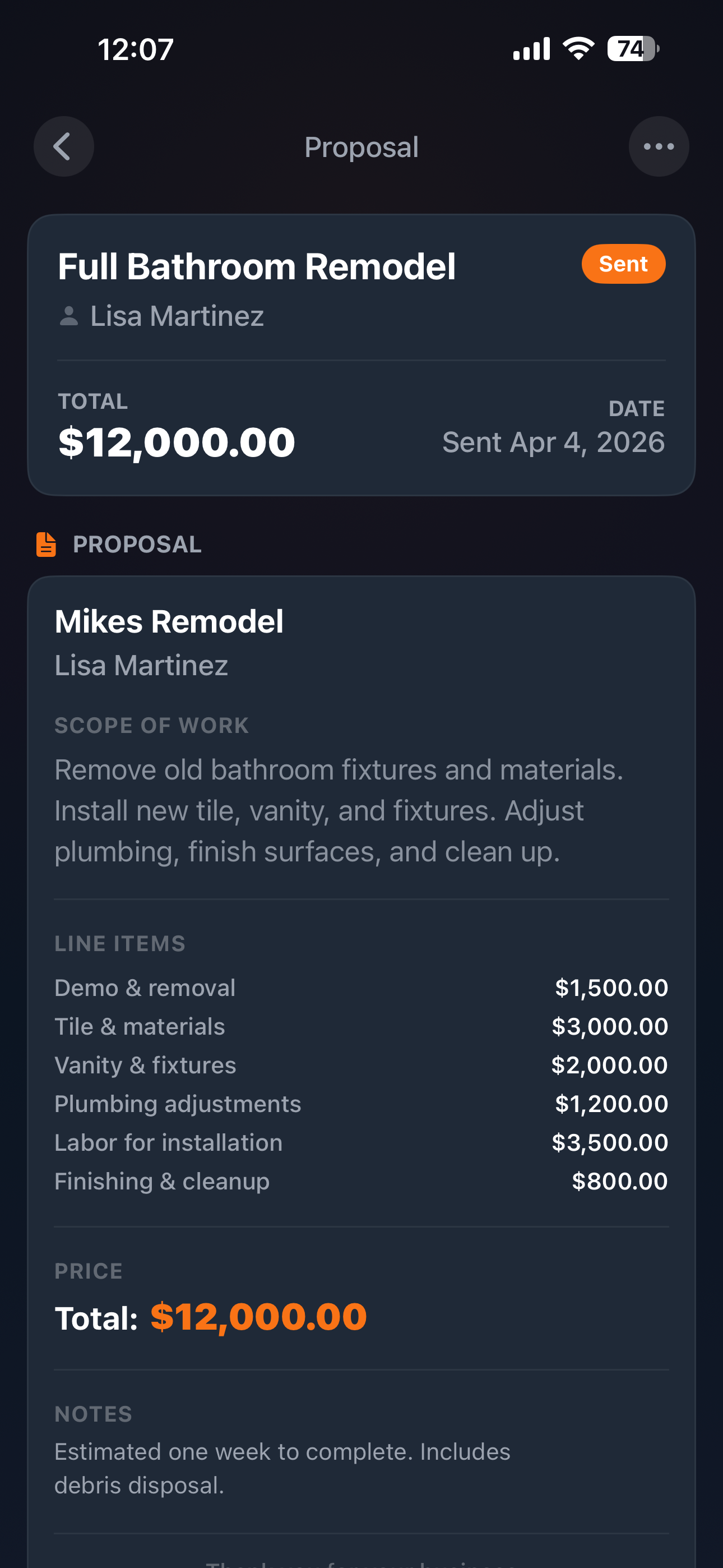Viewport: 723px width, 1568px height.
Task: Select the Tile & materials line item
Action: click(x=140, y=1027)
